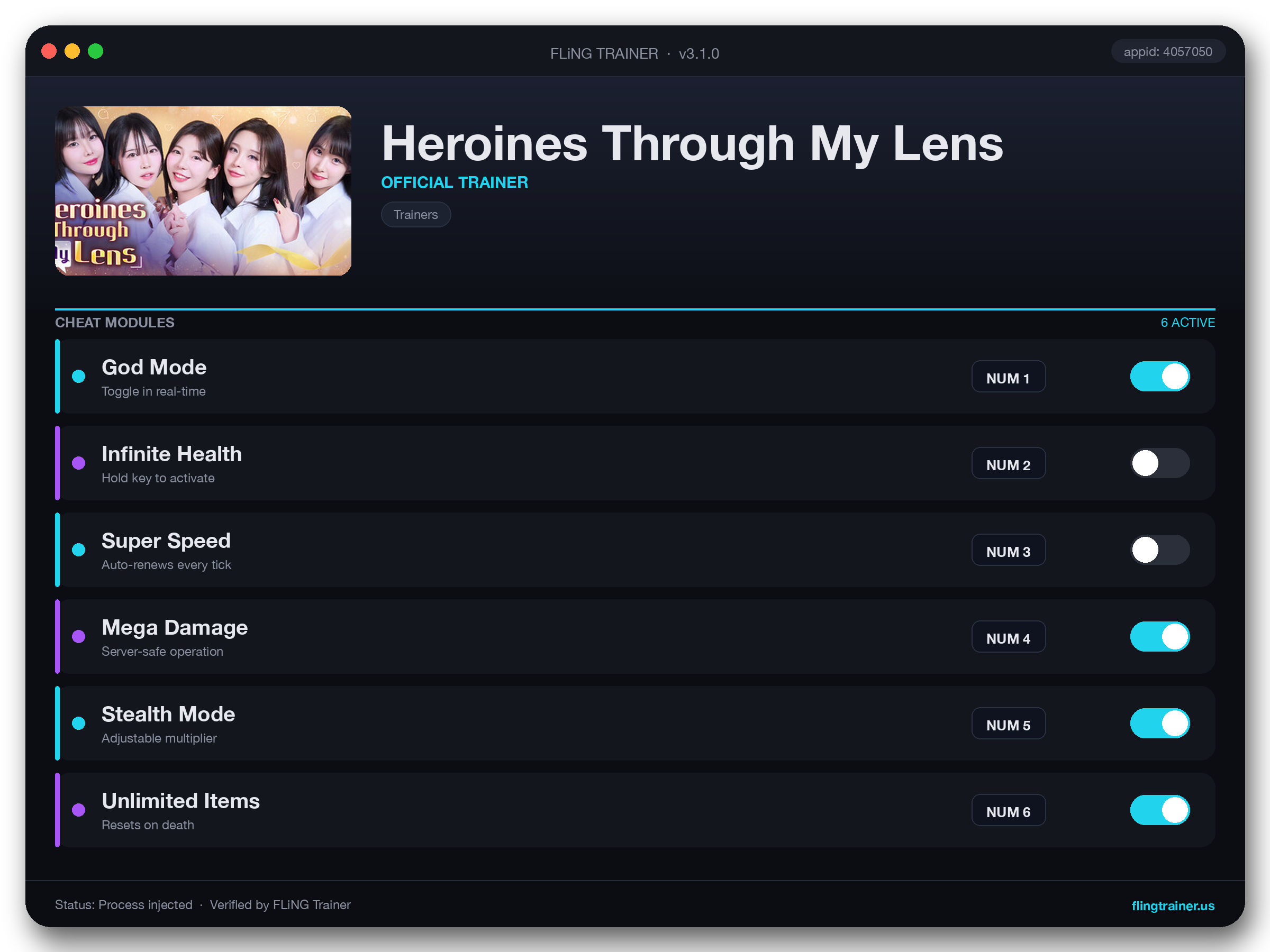Click the 'Resets on death' description

(148, 825)
